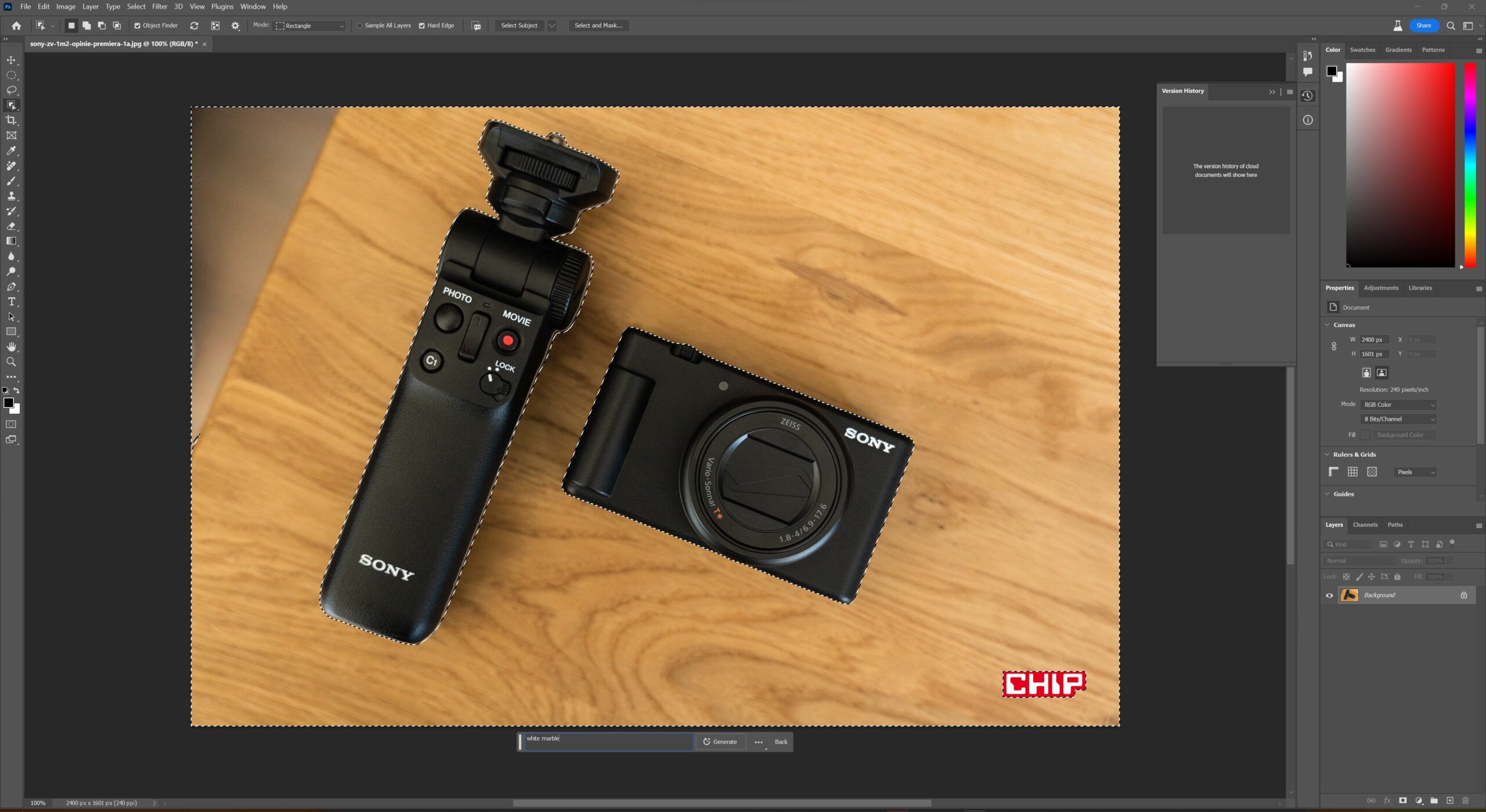Select the Hand tool
Viewport: 1486px width, 812px height.
point(11,347)
